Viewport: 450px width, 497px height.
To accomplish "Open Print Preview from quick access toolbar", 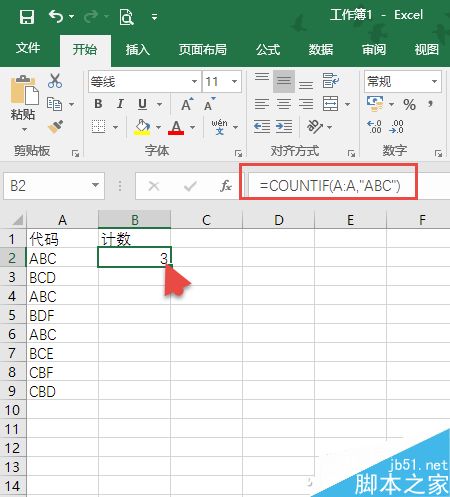I will [x=126, y=17].
